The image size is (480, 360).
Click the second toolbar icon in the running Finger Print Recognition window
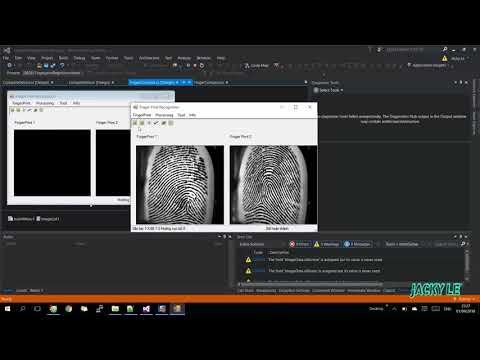(x=142, y=123)
